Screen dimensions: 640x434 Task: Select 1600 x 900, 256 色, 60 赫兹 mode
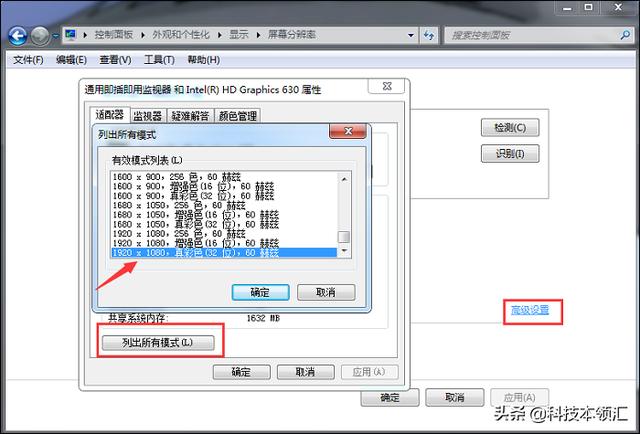tap(224, 177)
